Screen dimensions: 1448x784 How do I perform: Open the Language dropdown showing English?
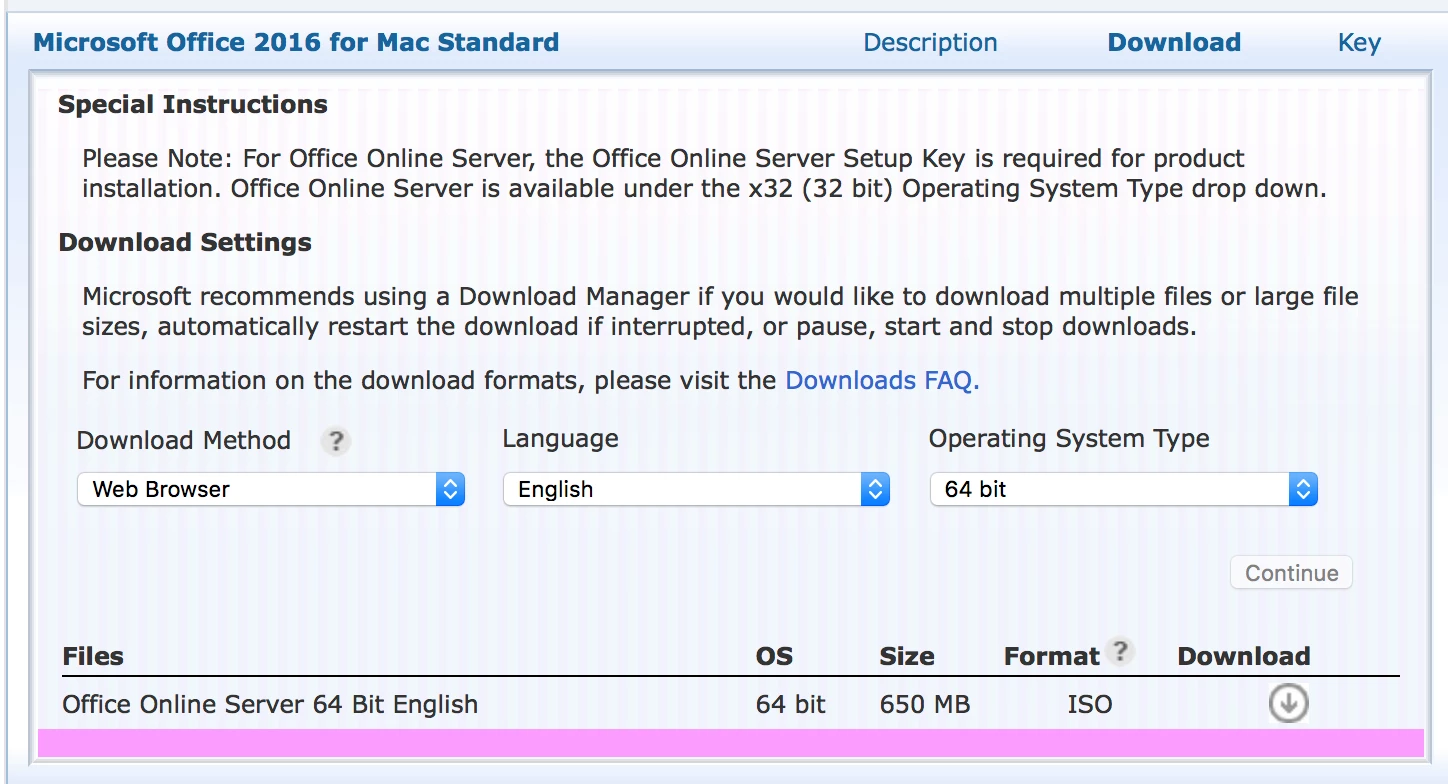(696, 489)
